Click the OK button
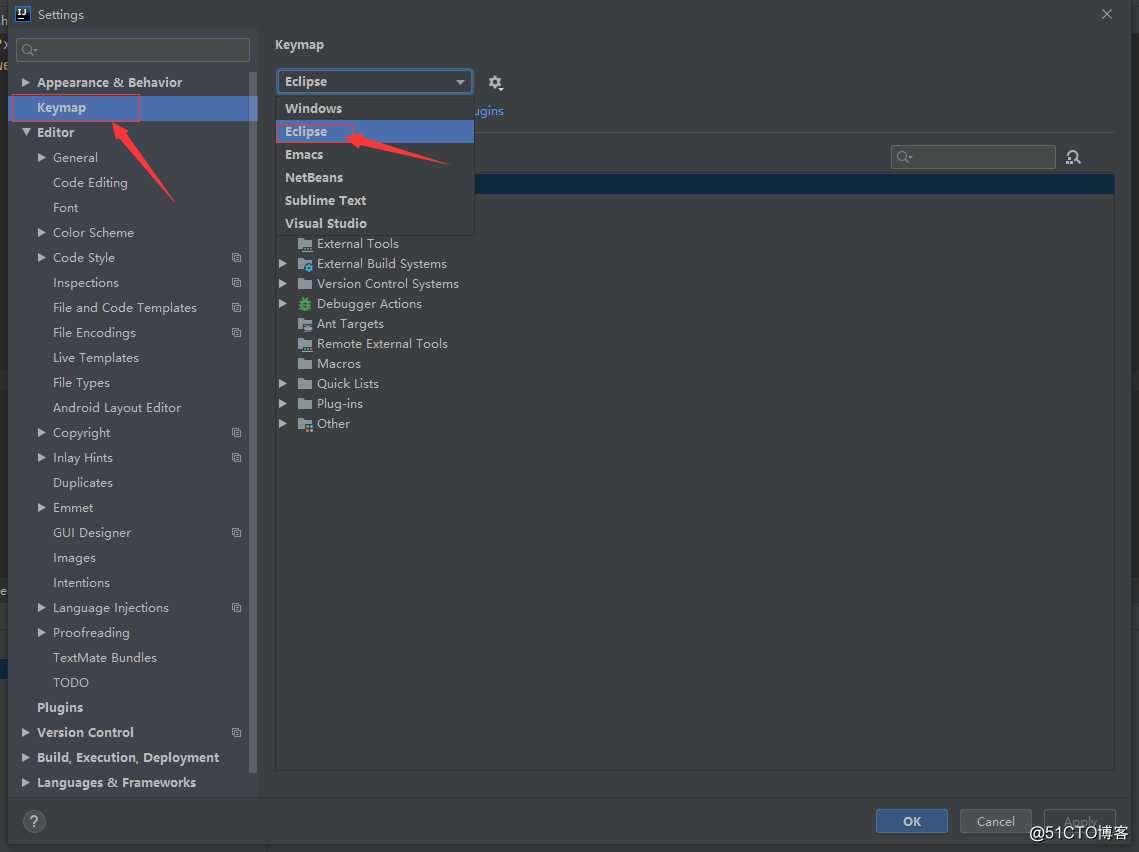1139x852 pixels. [x=912, y=821]
